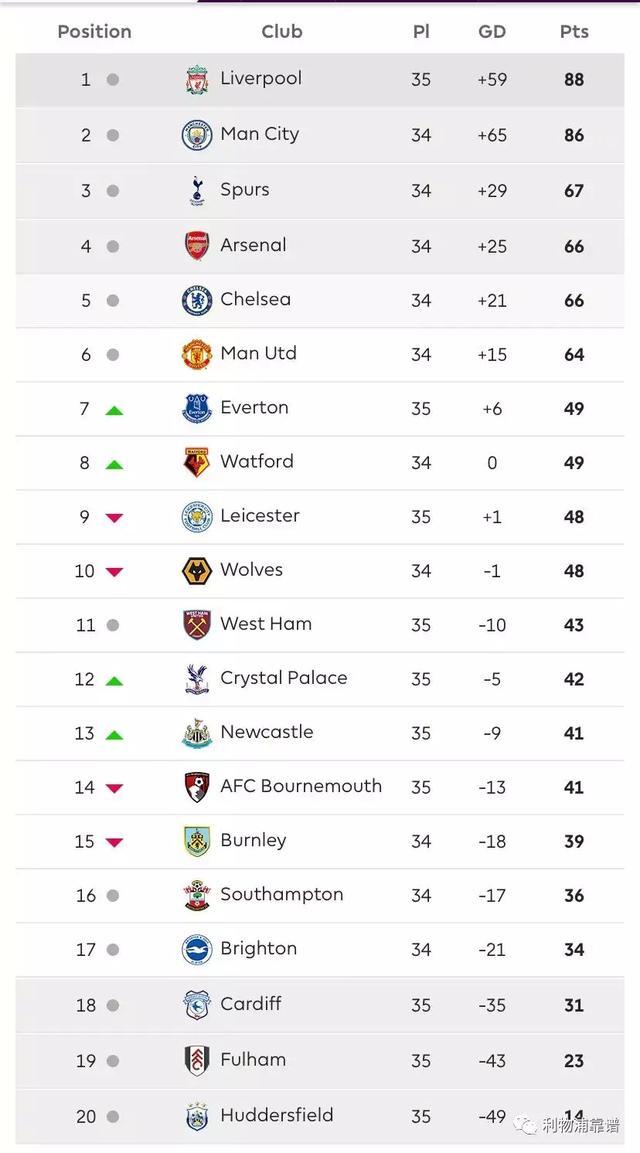Screen dimensions: 640x1153
Task: Open the Southampton team name link
Action: click(282, 895)
